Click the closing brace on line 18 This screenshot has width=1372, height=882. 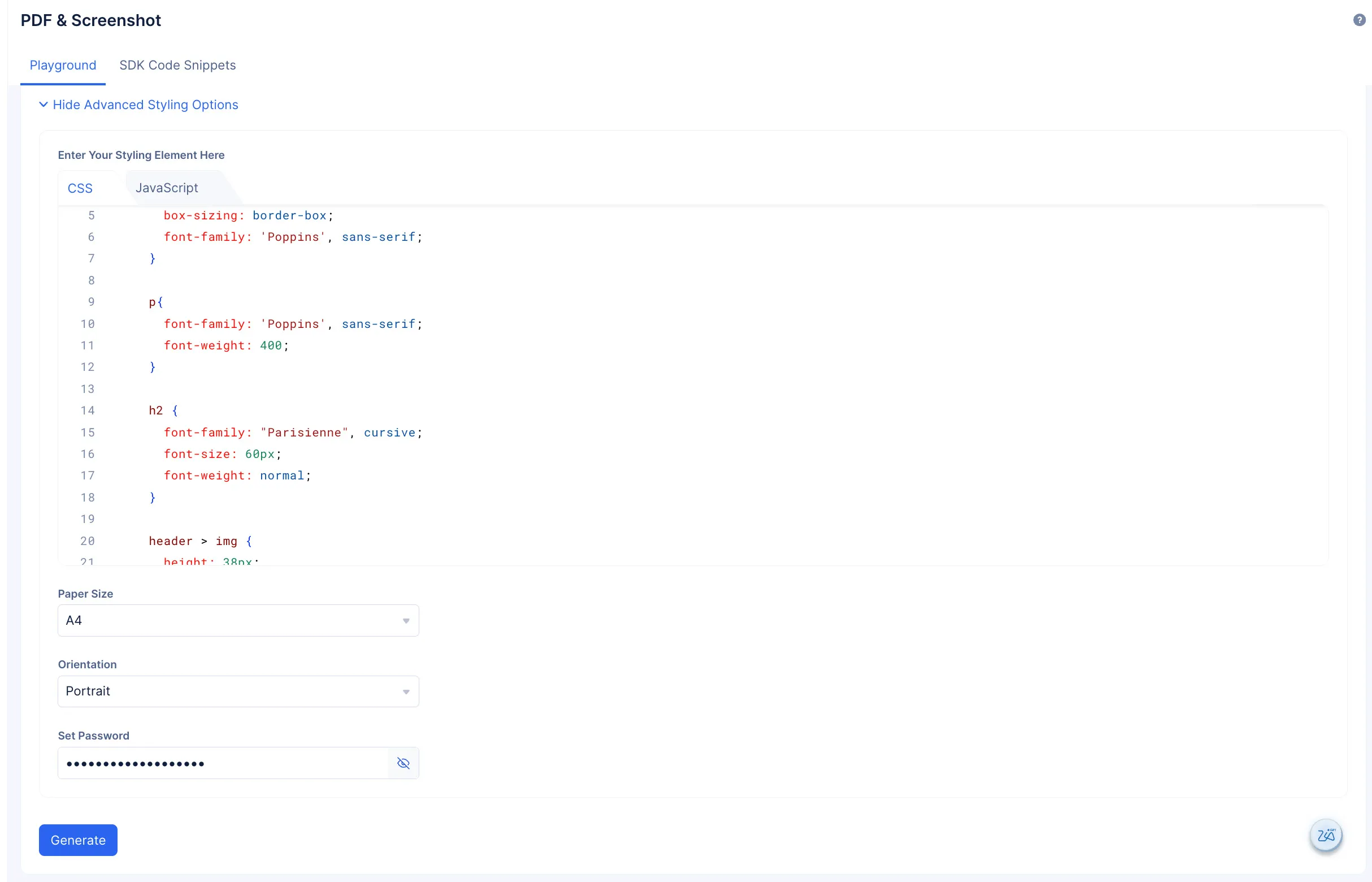(152, 497)
